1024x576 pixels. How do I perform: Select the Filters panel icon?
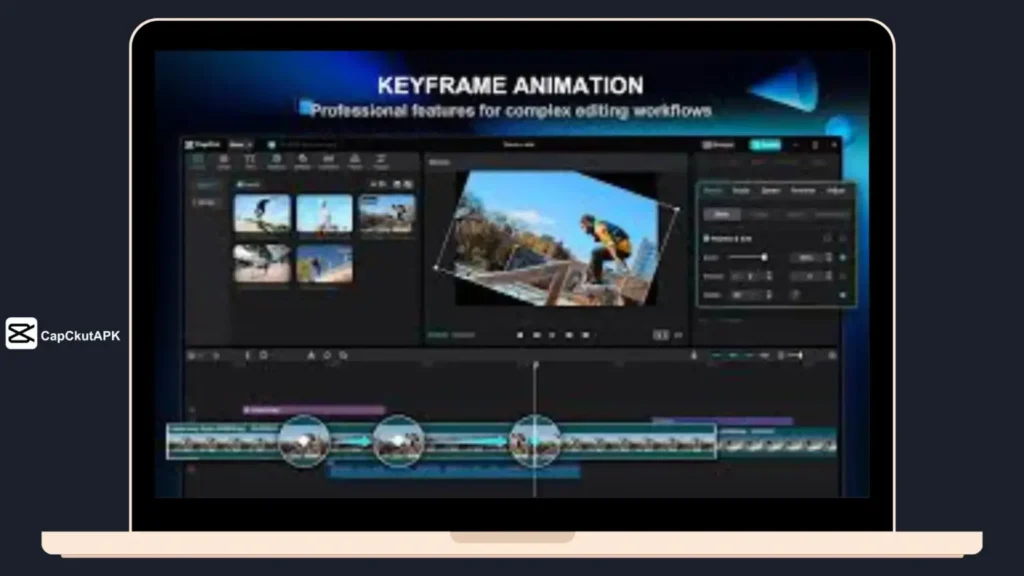(357, 160)
